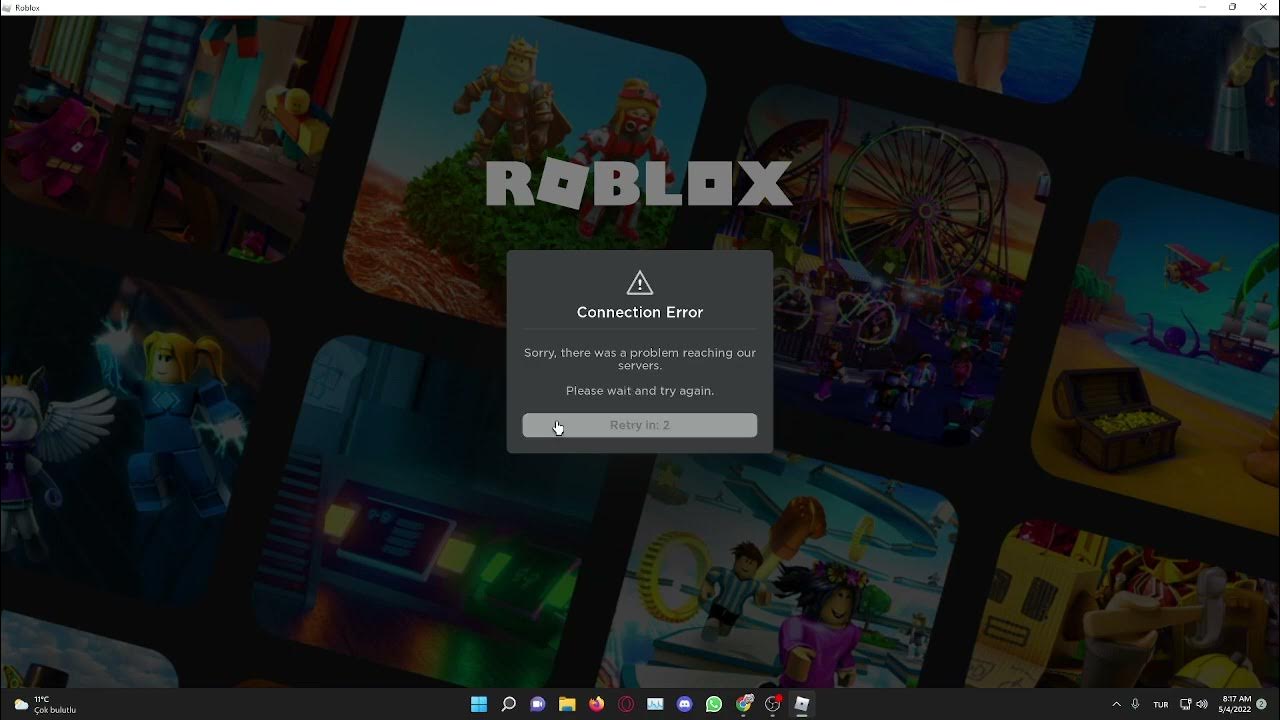1280x720 pixels.
Task: Open the notification center badge showing 2
Action: click(1262, 704)
